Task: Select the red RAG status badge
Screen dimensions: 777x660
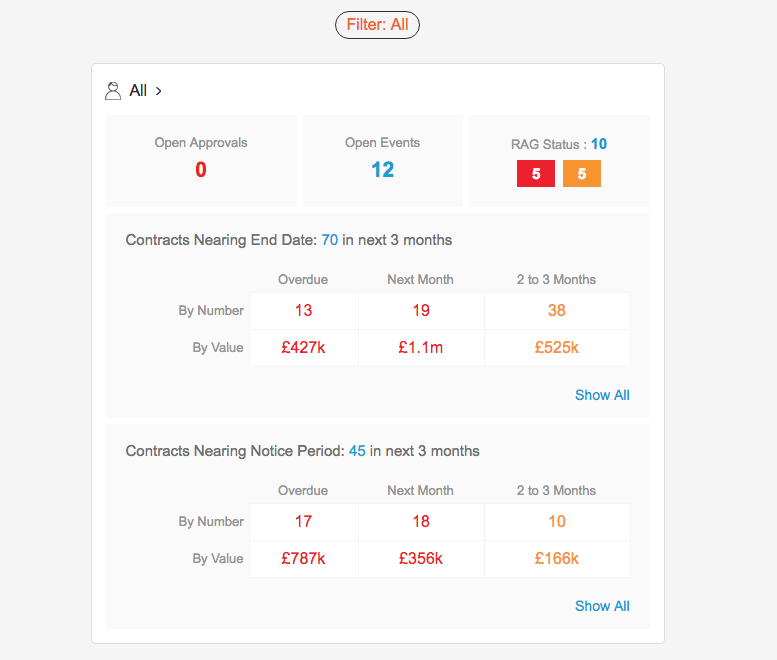Action: tap(536, 173)
